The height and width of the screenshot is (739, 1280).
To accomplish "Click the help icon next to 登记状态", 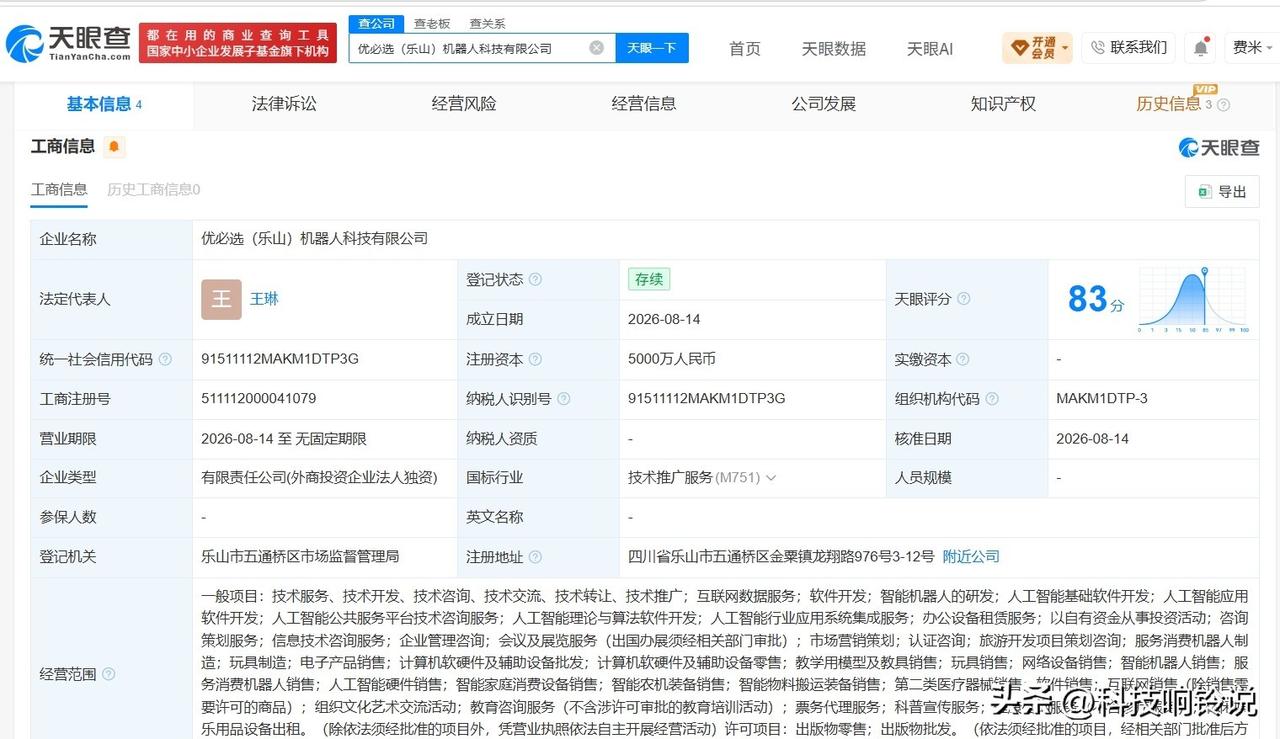I will click(x=535, y=280).
